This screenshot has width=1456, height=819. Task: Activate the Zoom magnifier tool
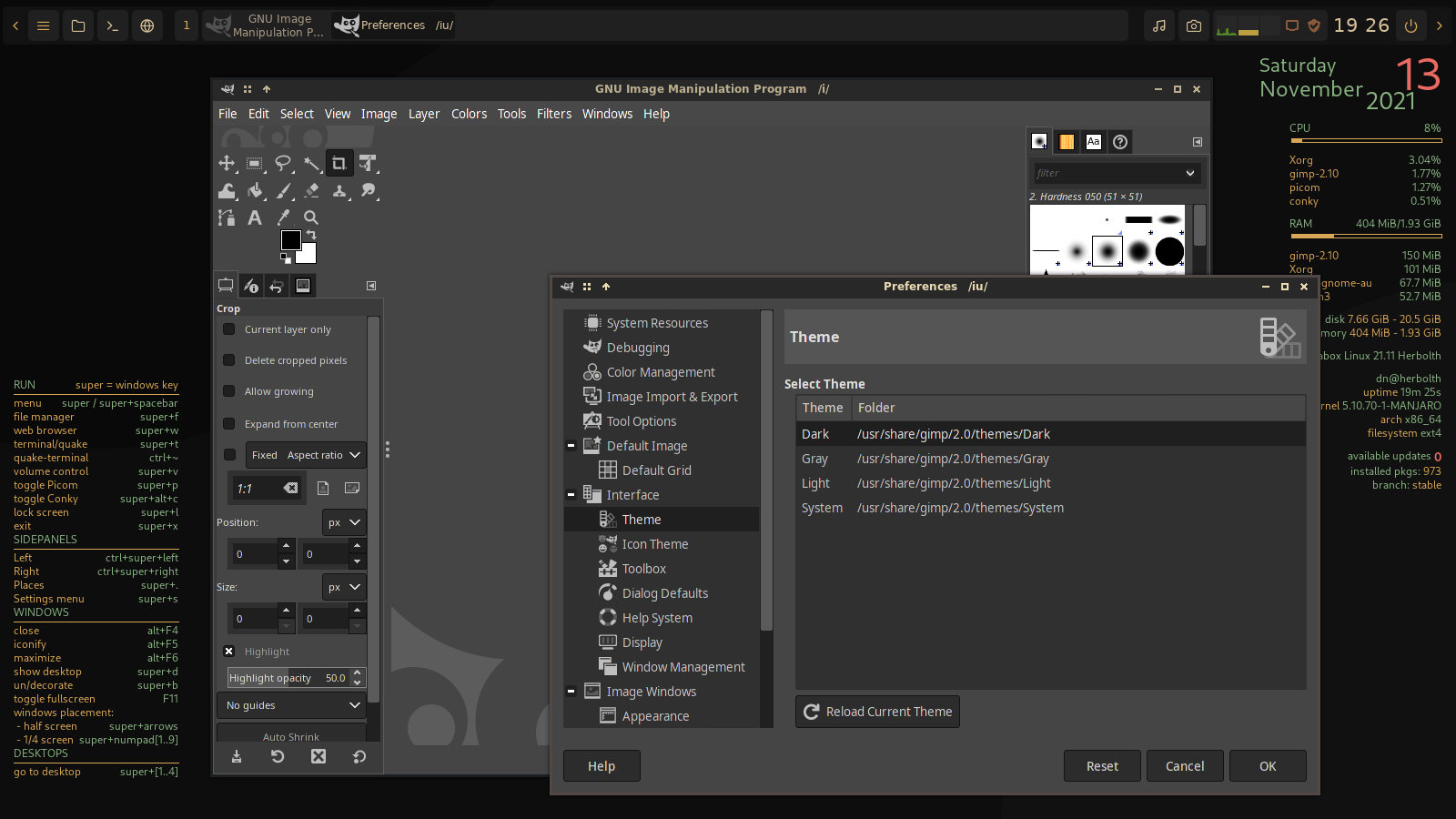point(311,217)
